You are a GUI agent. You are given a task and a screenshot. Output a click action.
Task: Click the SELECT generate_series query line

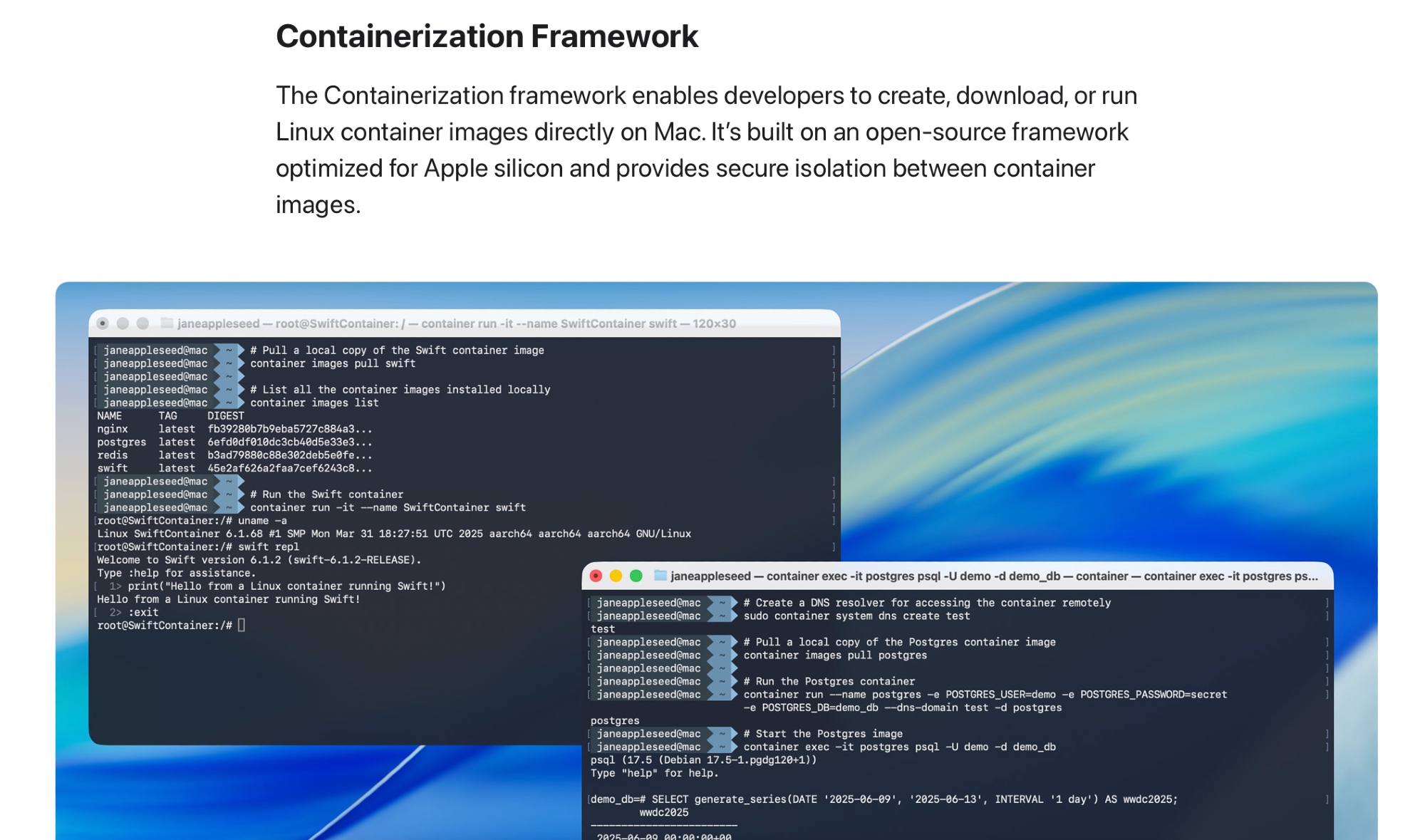pyautogui.click(x=883, y=799)
